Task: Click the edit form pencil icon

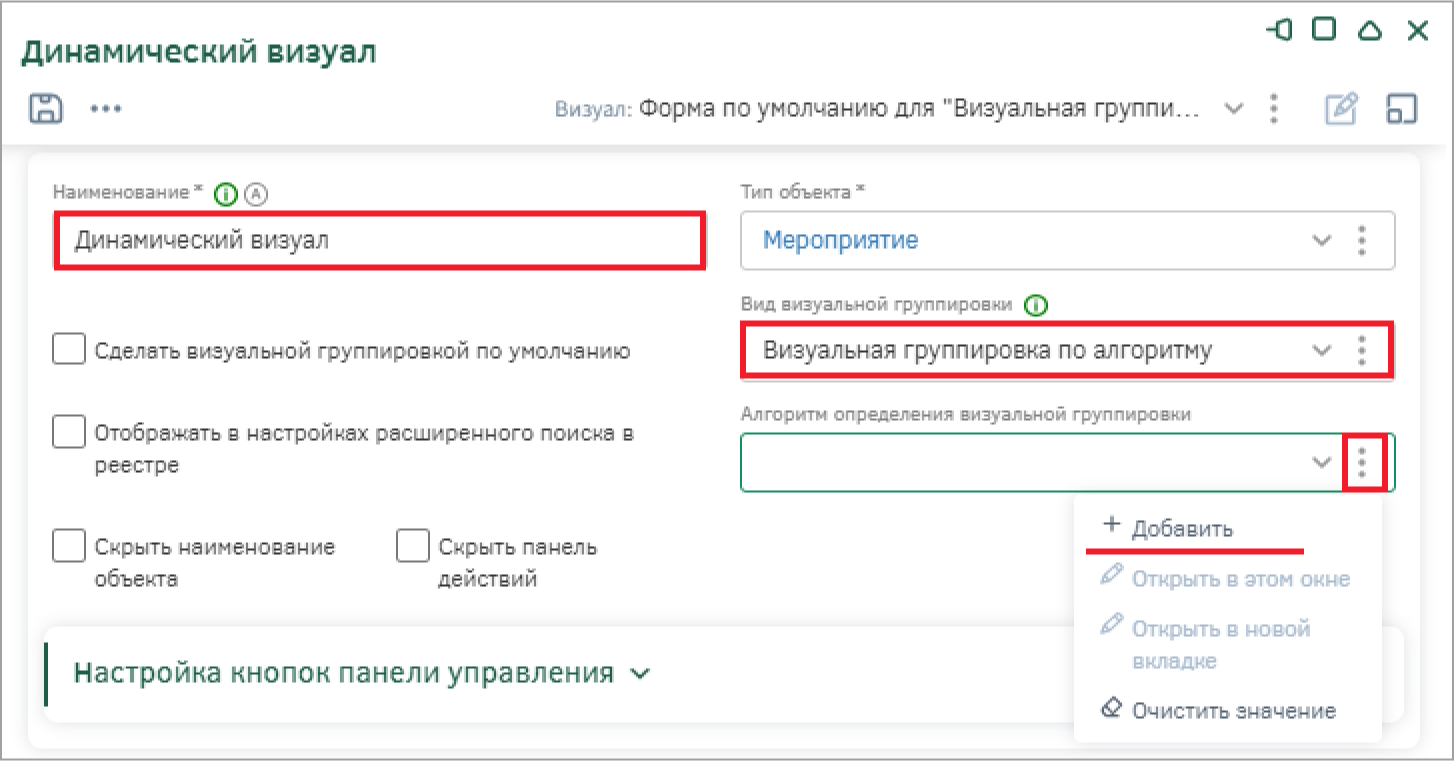Action: coord(1340,109)
